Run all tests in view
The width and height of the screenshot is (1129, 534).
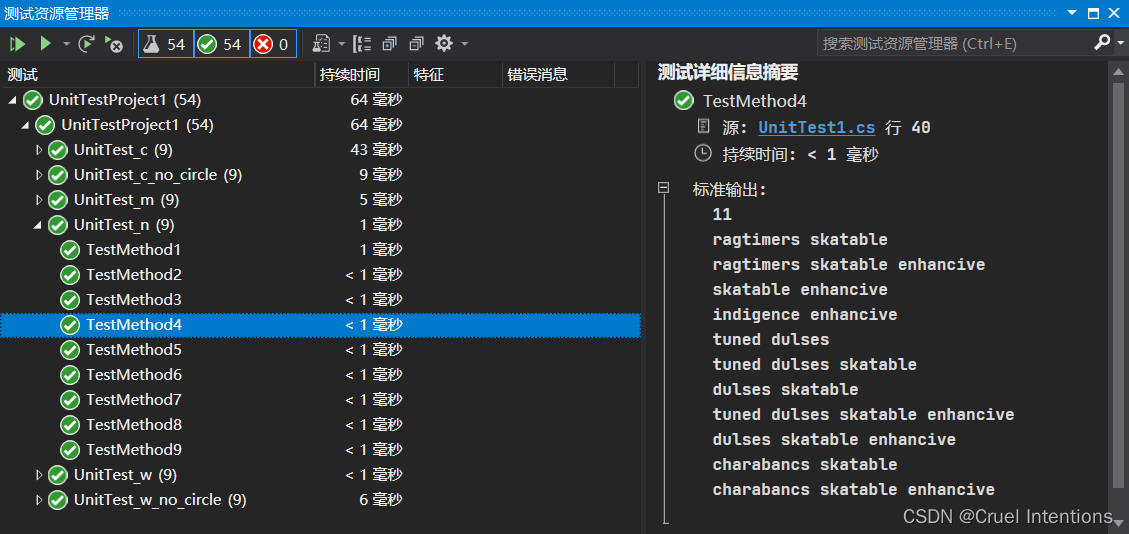click(17, 44)
